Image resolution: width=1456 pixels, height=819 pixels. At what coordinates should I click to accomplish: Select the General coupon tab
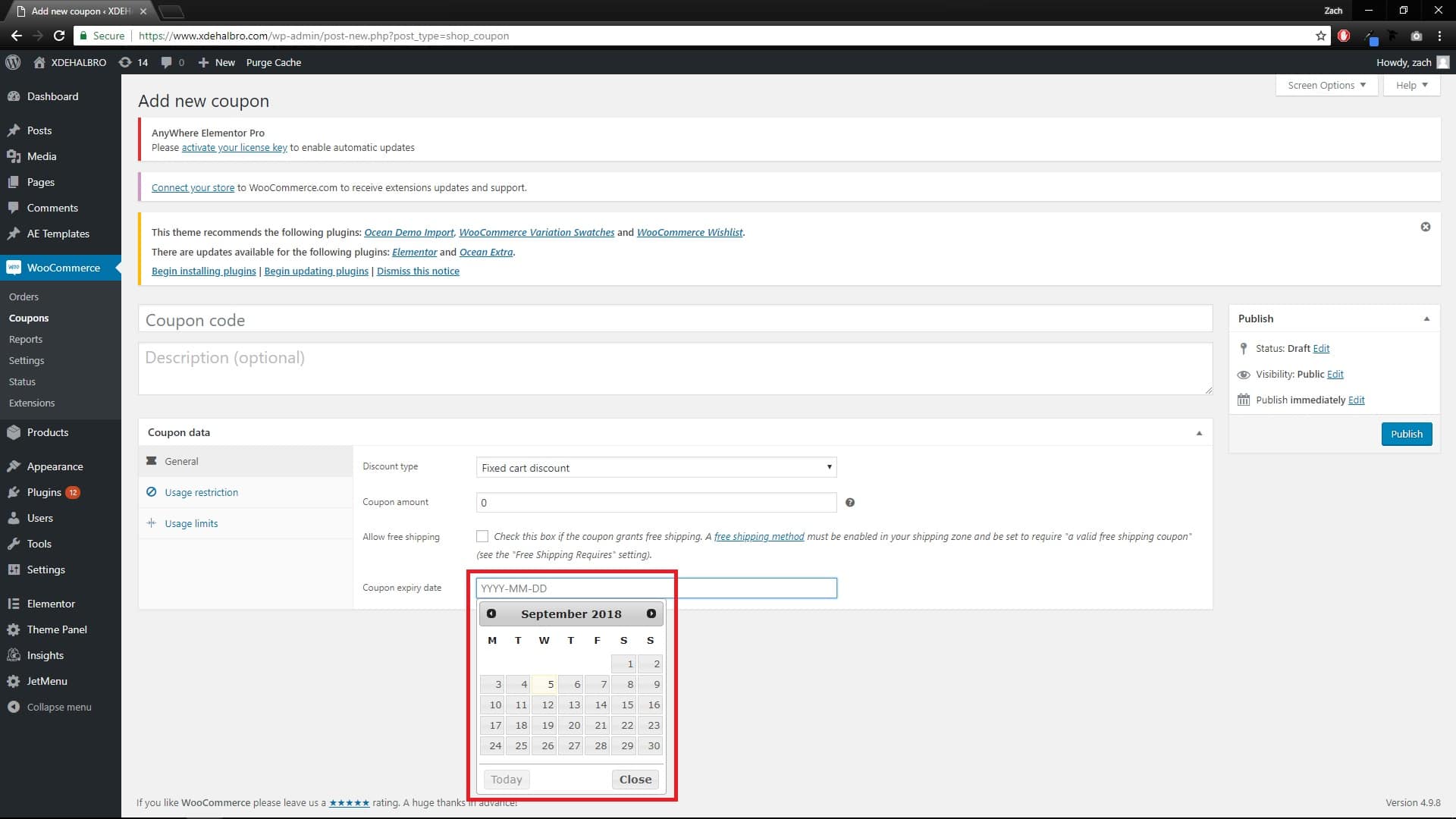[x=246, y=461]
